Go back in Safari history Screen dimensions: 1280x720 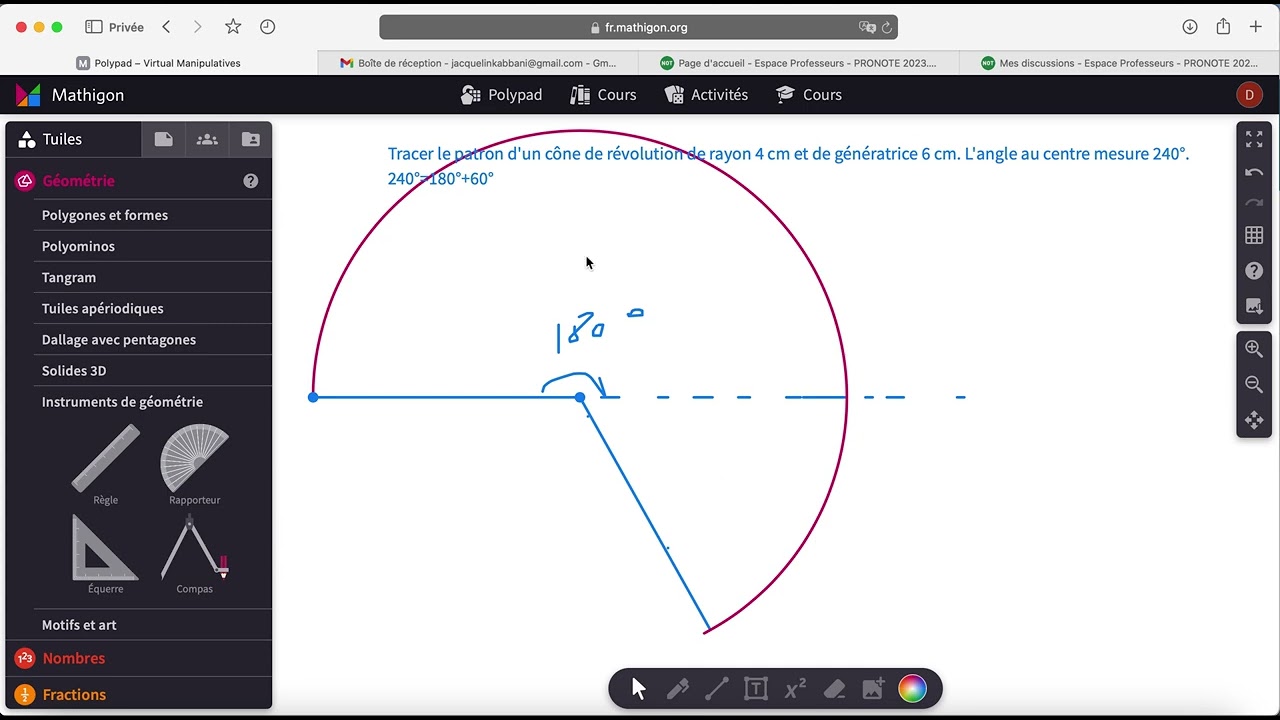point(166,27)
